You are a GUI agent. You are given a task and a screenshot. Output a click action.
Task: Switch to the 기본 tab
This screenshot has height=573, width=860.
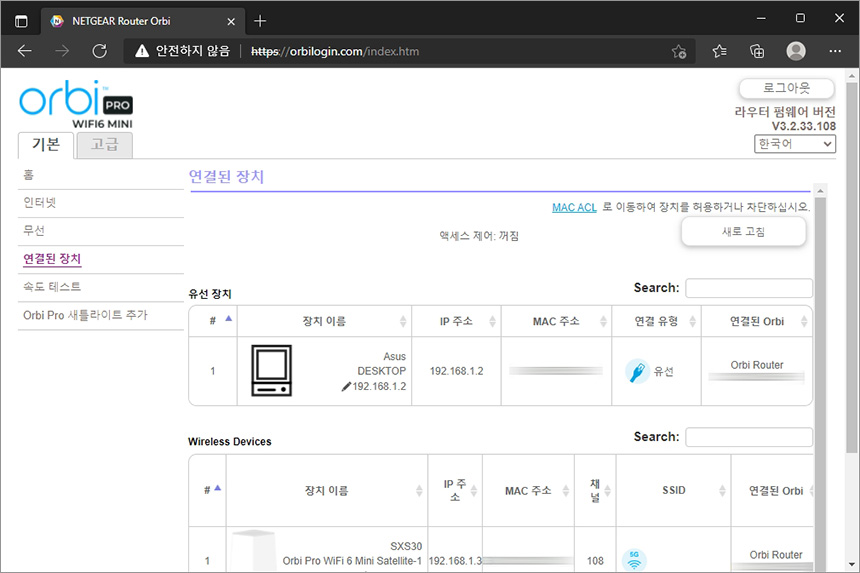tap(46, 145)
